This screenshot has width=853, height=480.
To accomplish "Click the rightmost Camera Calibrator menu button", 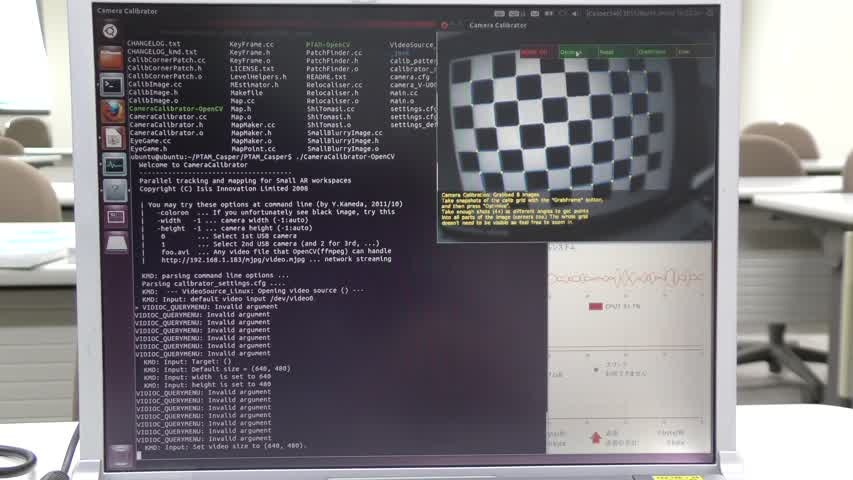I will pyautogui.click(x=694, y=52).
